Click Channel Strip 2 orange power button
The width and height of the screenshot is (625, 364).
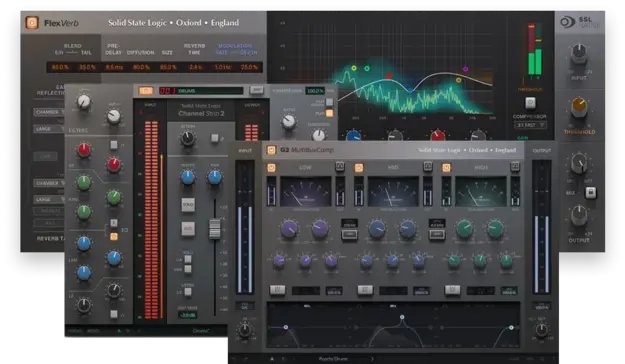pos(145,91)
